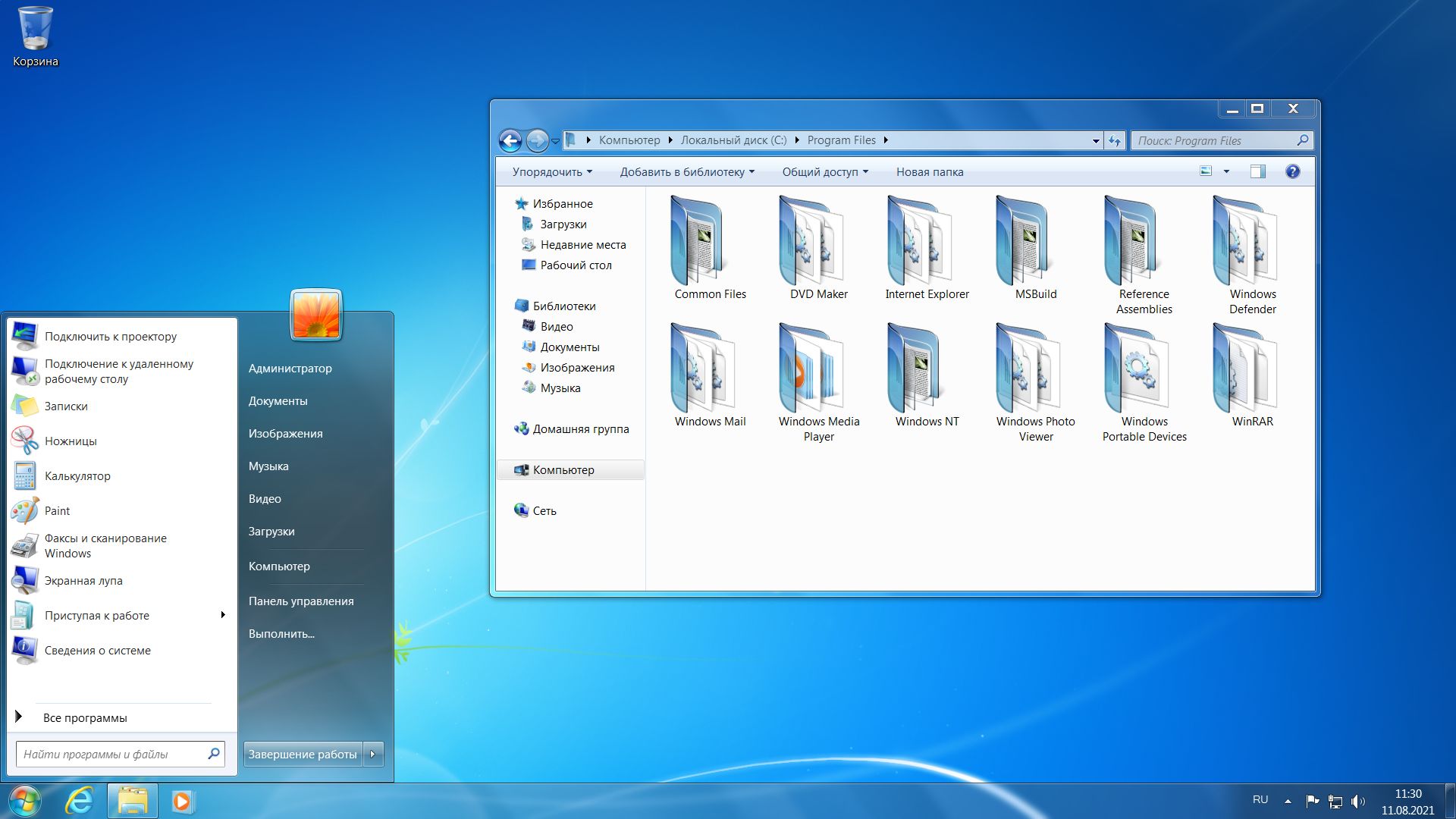Click the Explorer back arrow button

510,141
